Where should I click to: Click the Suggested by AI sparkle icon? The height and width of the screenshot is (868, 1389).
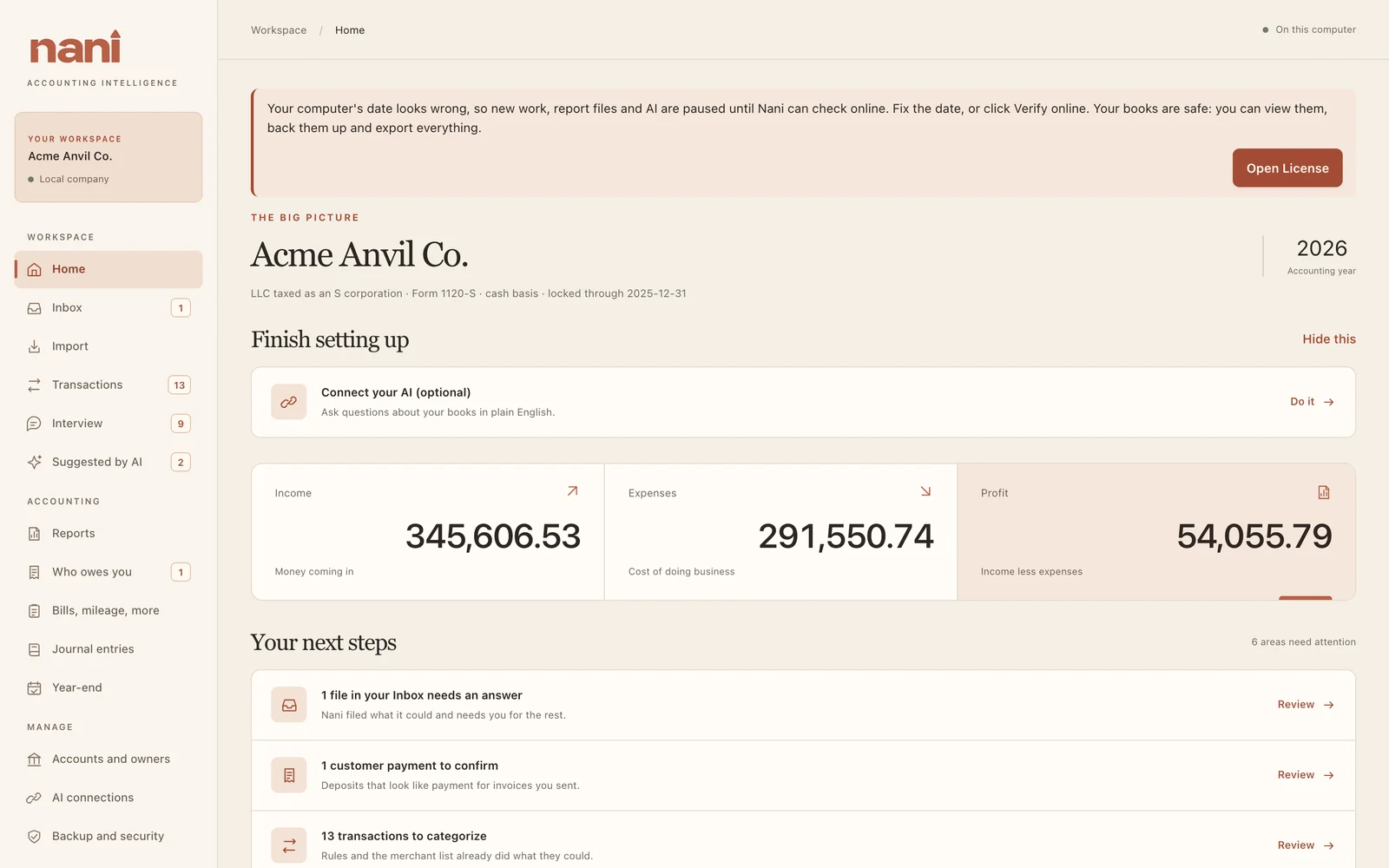[x=34, y=462]
